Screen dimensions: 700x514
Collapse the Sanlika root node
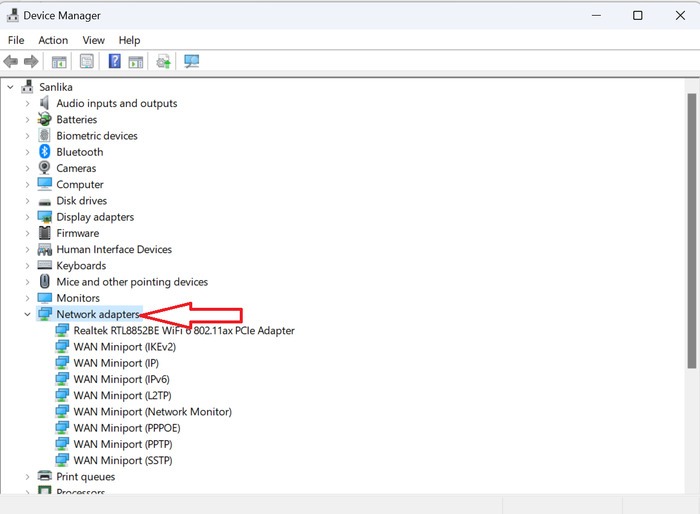[x=10, y=87]
